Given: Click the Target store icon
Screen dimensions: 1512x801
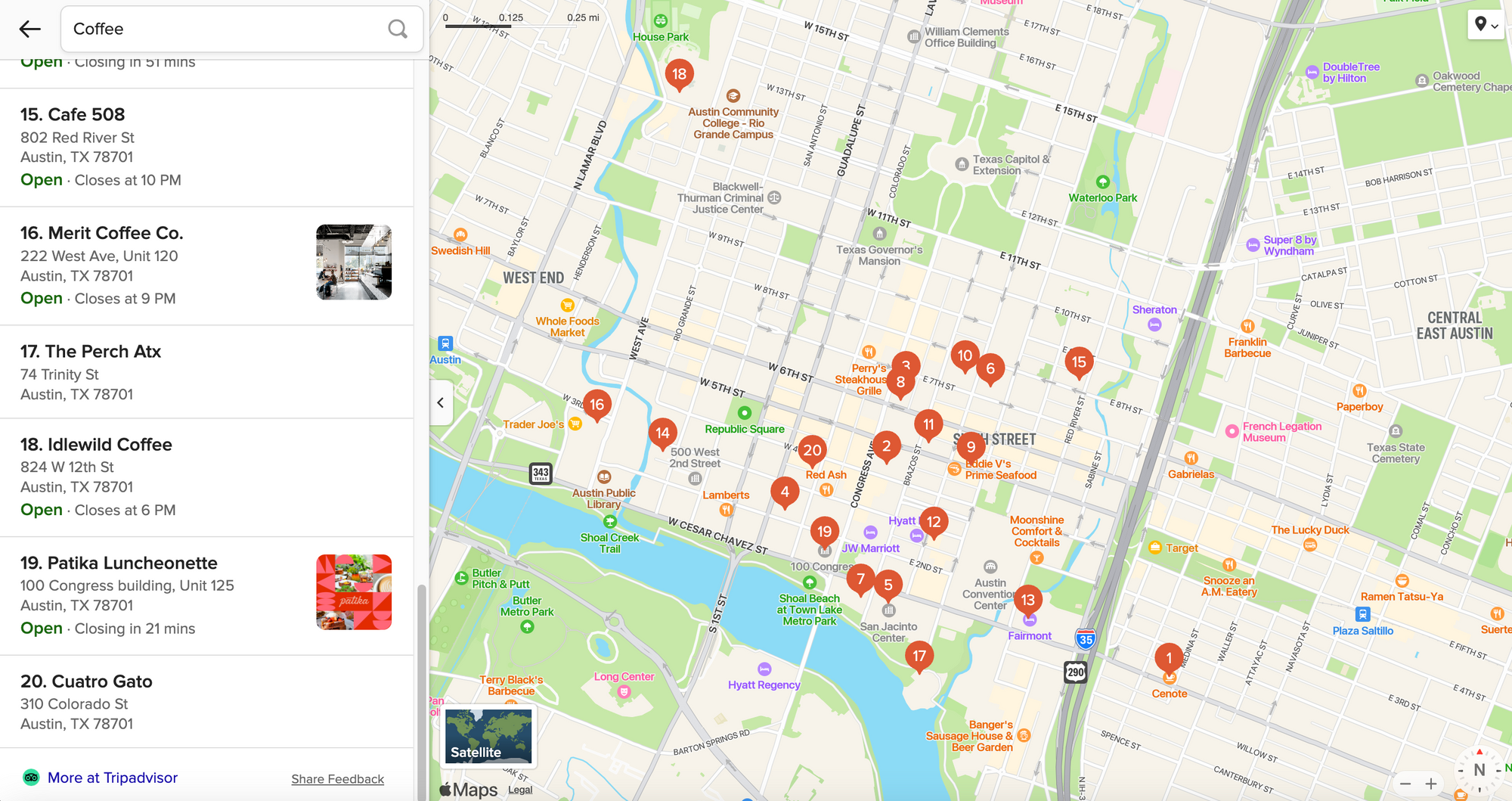Looking at the screenshot, I should (x=1155, y=548).
